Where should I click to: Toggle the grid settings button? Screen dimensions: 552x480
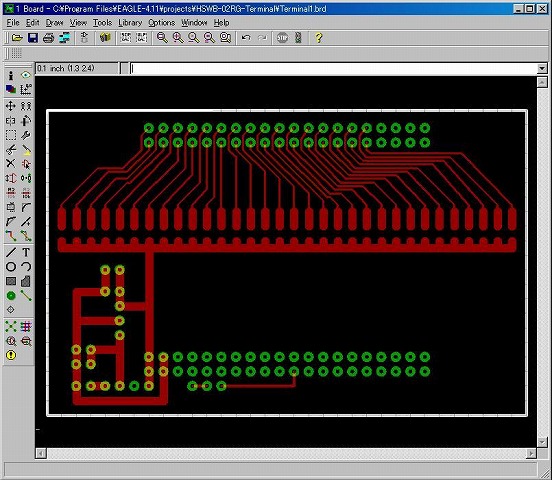point(16,54)
